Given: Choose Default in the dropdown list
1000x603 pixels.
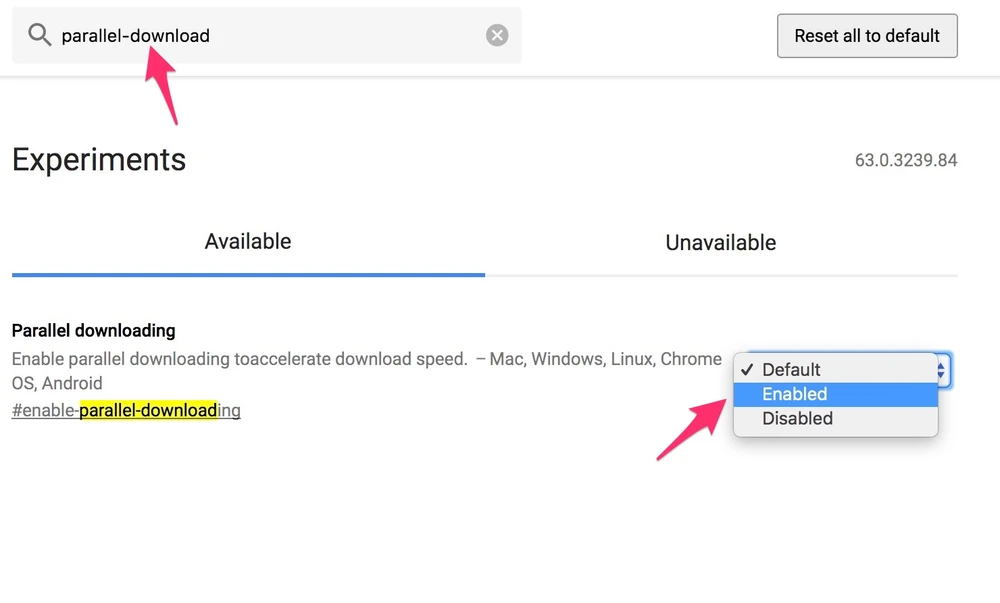Looking at the screenshot, I should (x=792, y=370).
